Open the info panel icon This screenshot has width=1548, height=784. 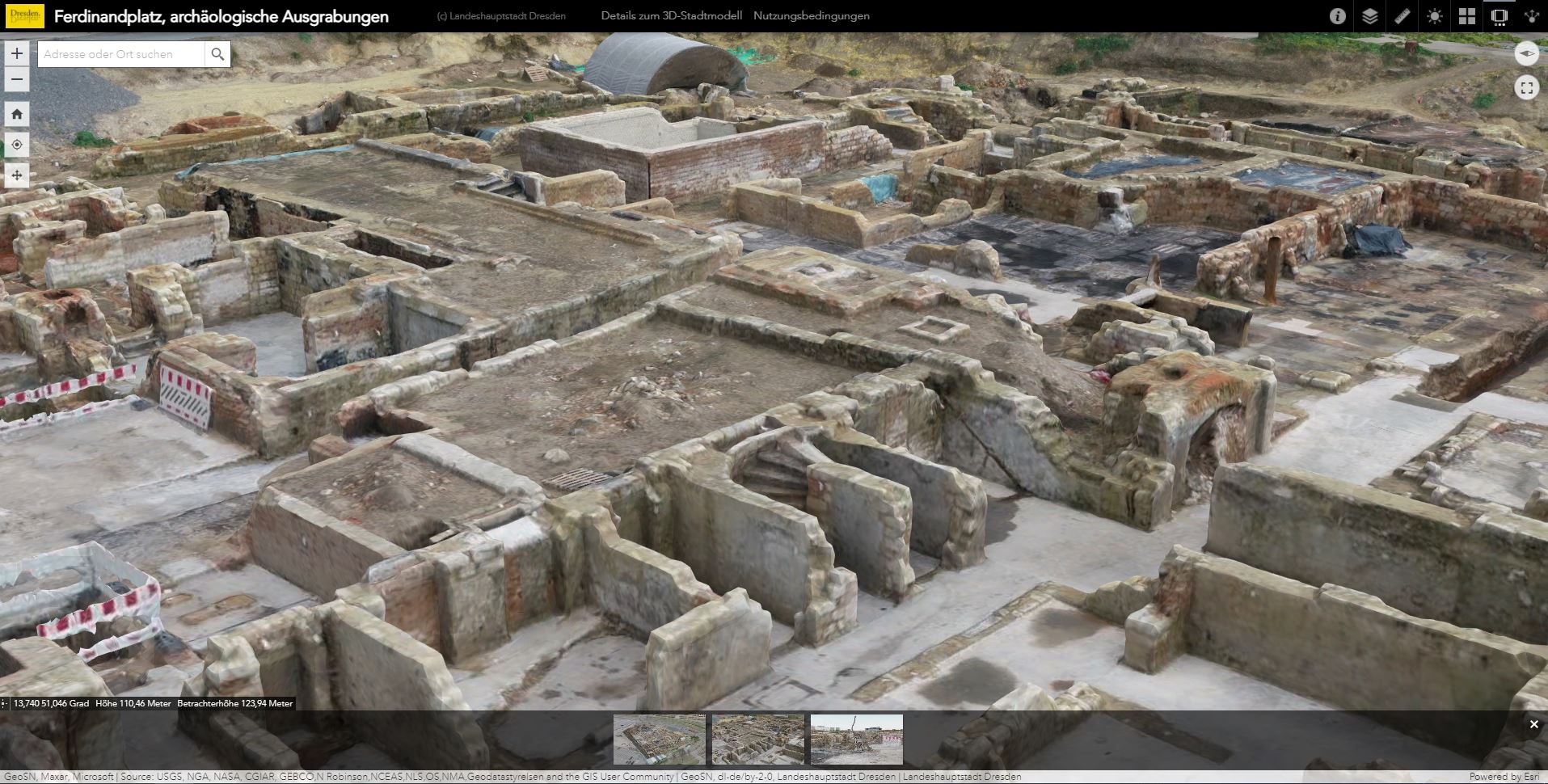1337,16
